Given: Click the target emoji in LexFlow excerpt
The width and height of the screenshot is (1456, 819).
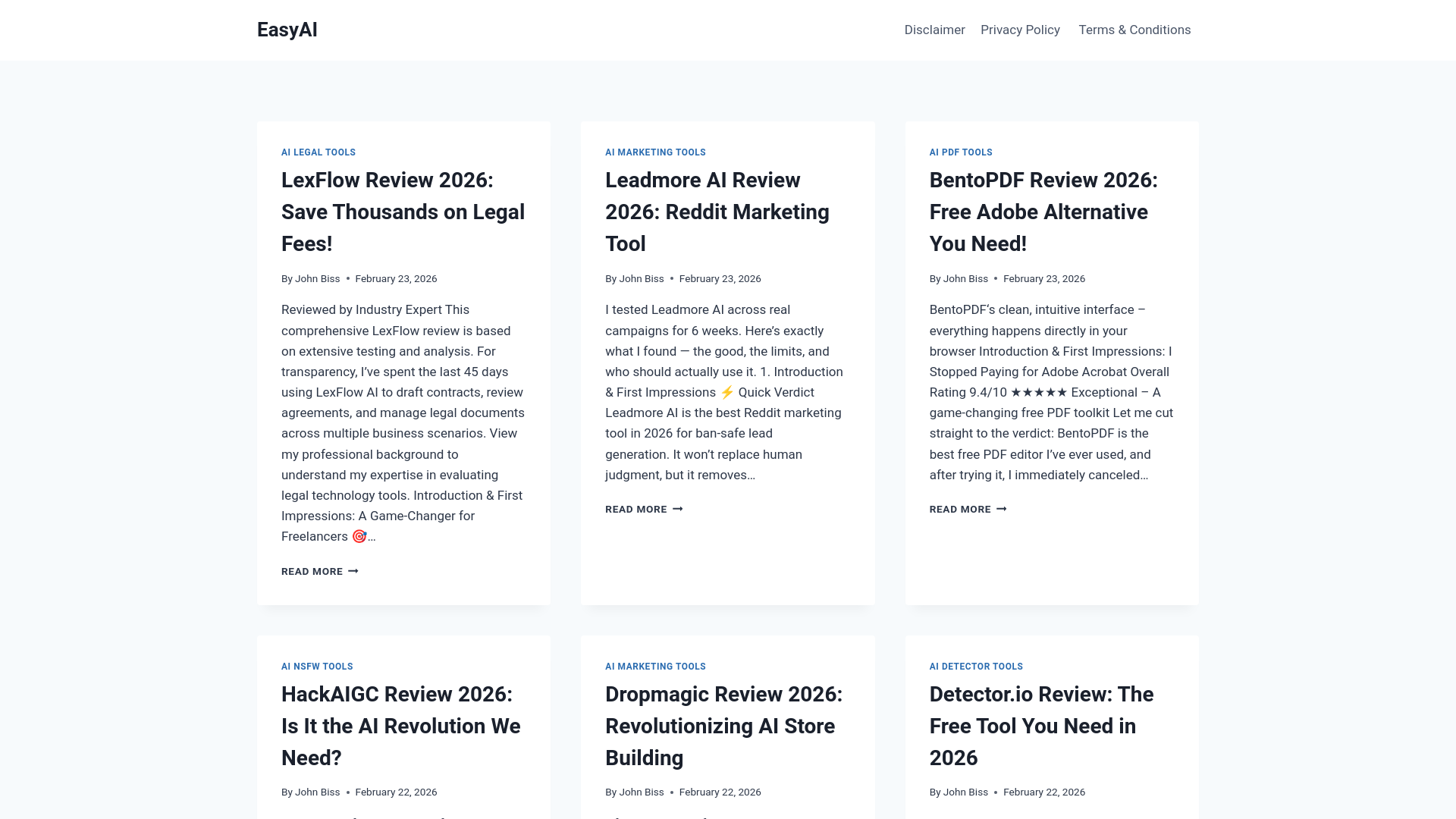Looking at the screenshot, I should 359,536.
